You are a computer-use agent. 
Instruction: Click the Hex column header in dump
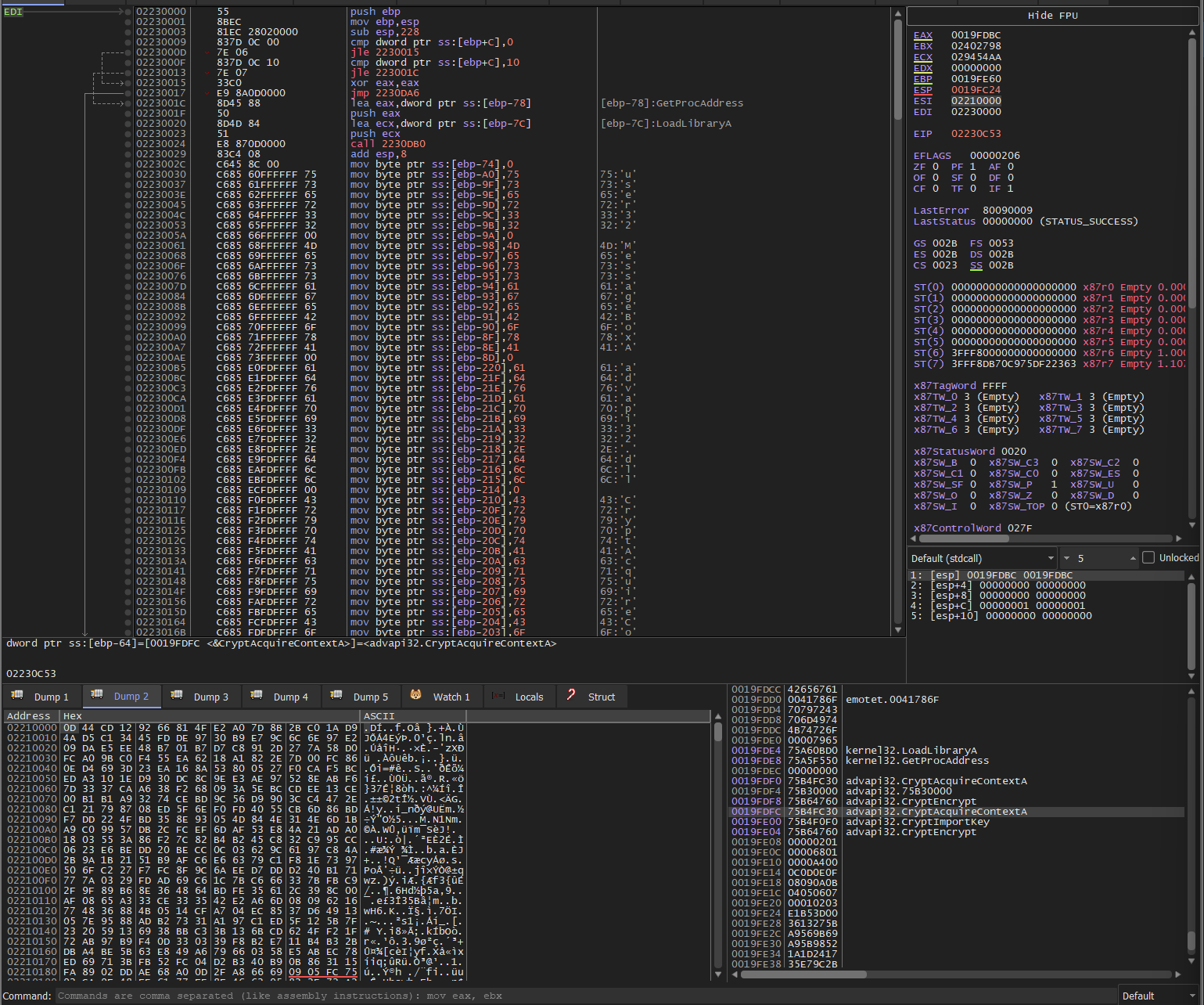point(210,715)
